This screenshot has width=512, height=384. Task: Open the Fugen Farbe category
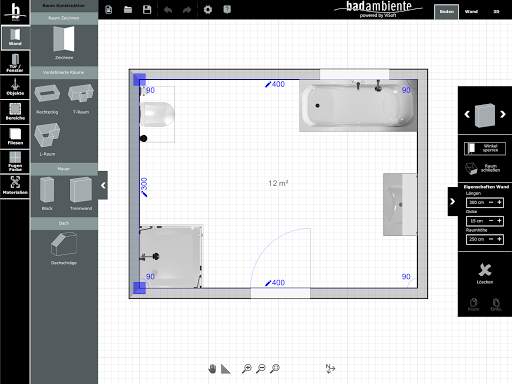click(x=15, y=161)
